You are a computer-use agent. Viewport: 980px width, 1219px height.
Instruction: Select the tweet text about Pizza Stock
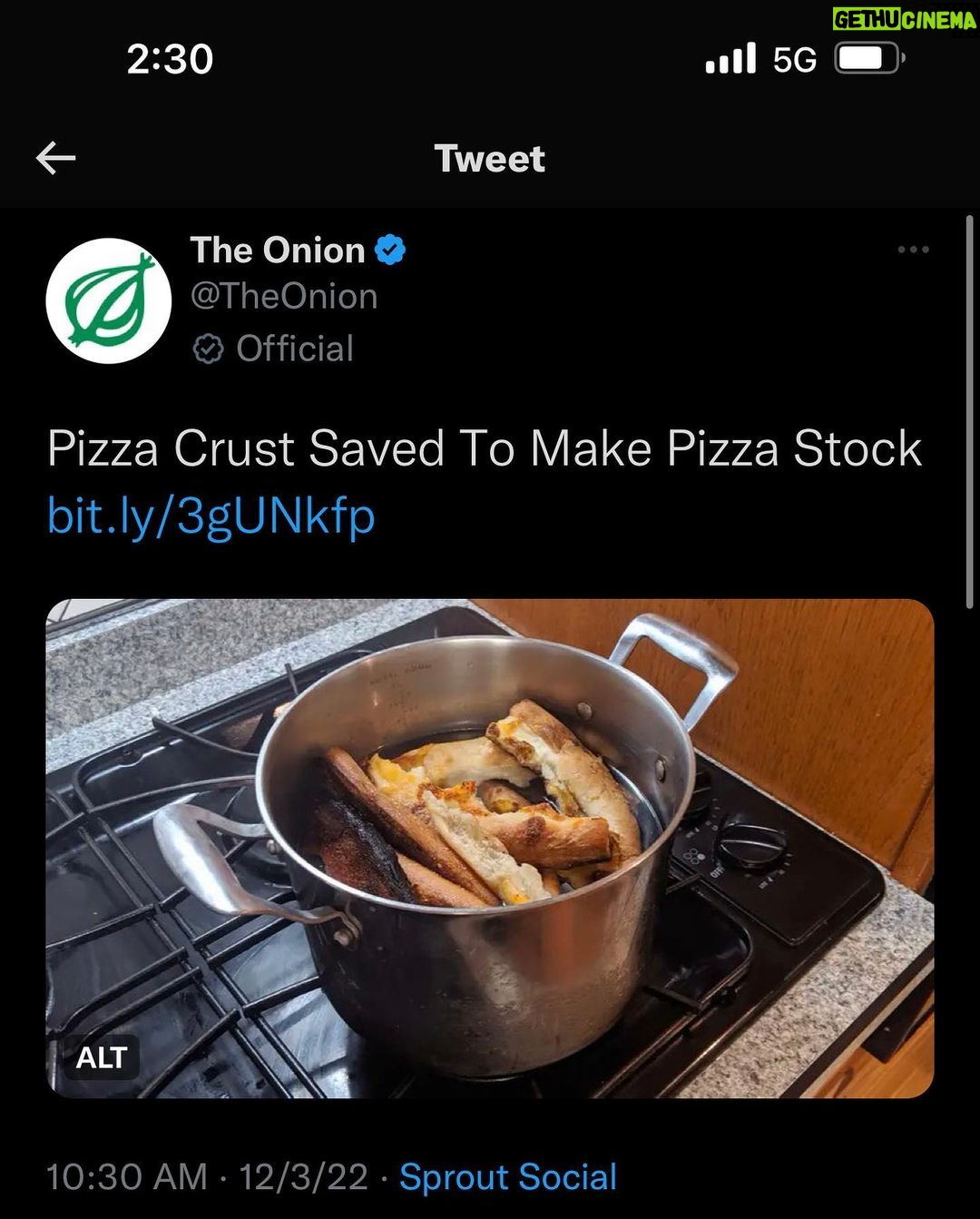pos(485,448)
